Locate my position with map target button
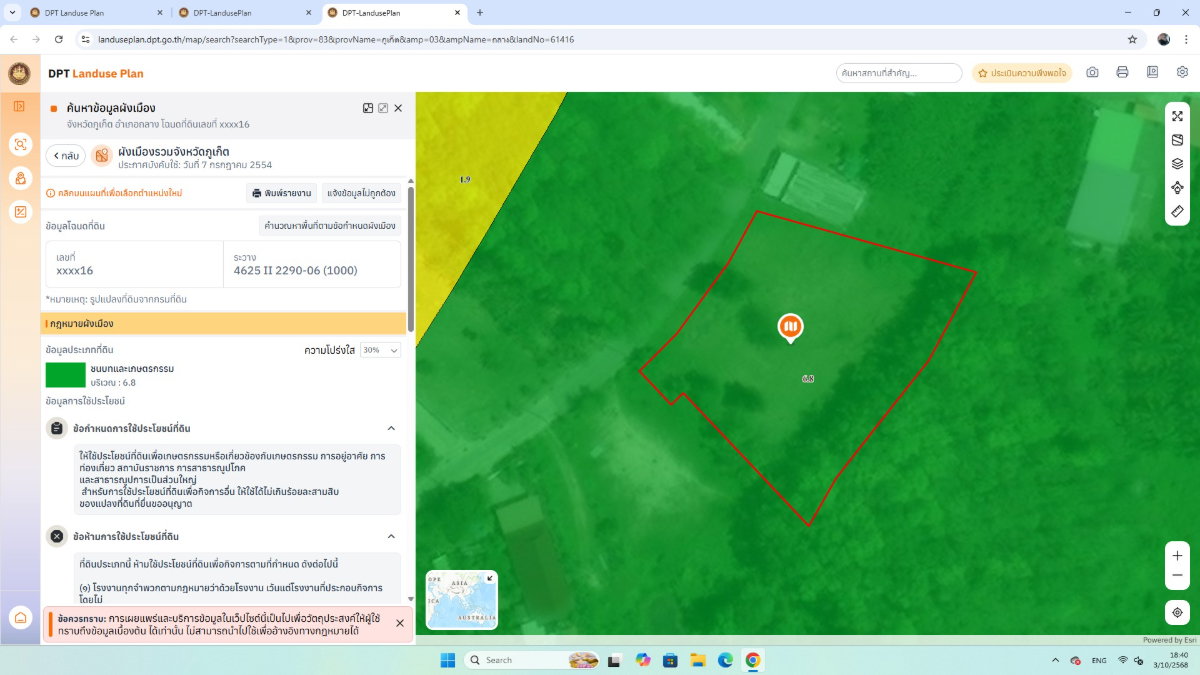The image size is (1200, 675). point(1177,612)
